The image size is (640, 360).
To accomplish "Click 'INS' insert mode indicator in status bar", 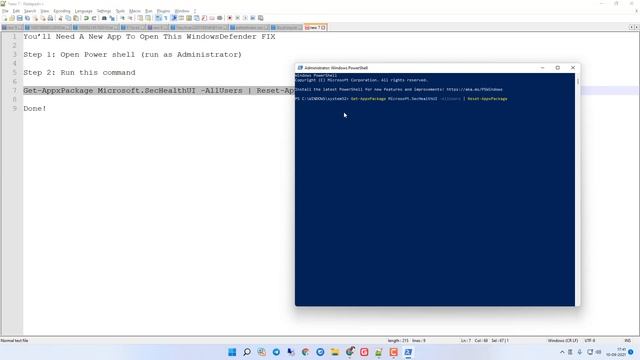I will [627, 340].
